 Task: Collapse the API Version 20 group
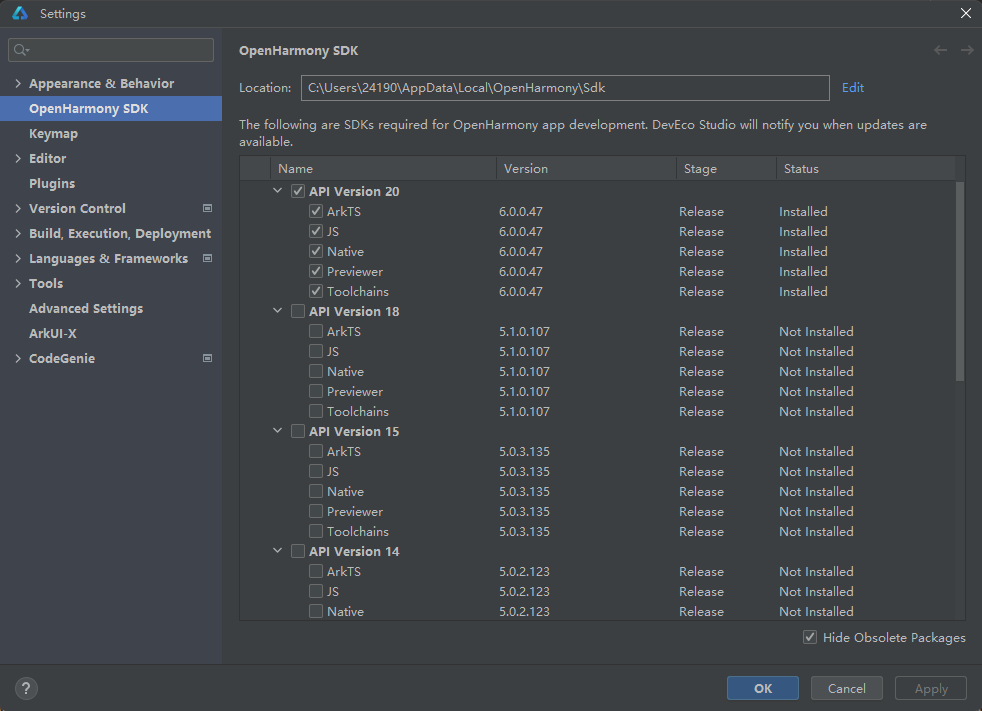point(277,190)
